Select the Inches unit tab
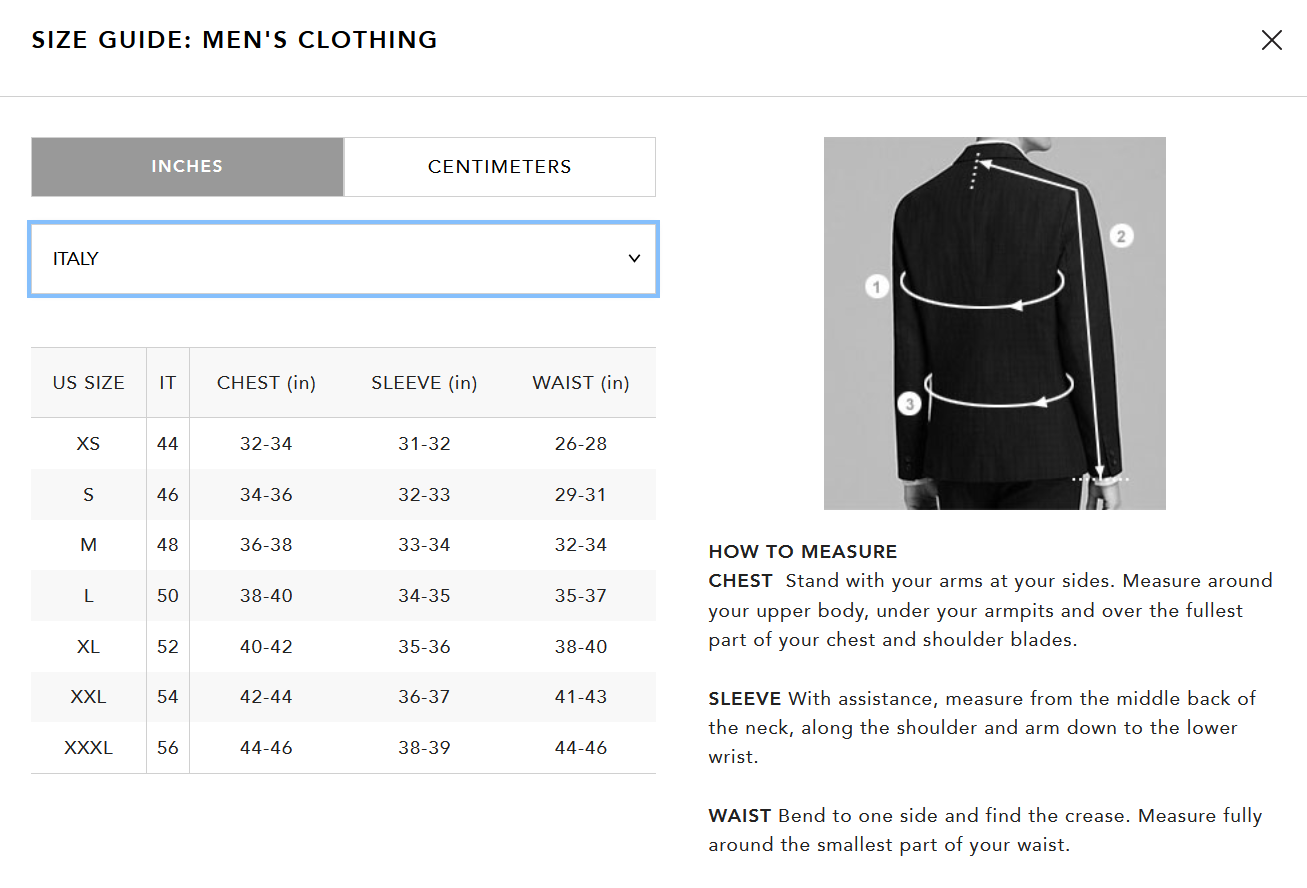The height and width of the screenshot is (888, 1307). [x=187, y=167]
